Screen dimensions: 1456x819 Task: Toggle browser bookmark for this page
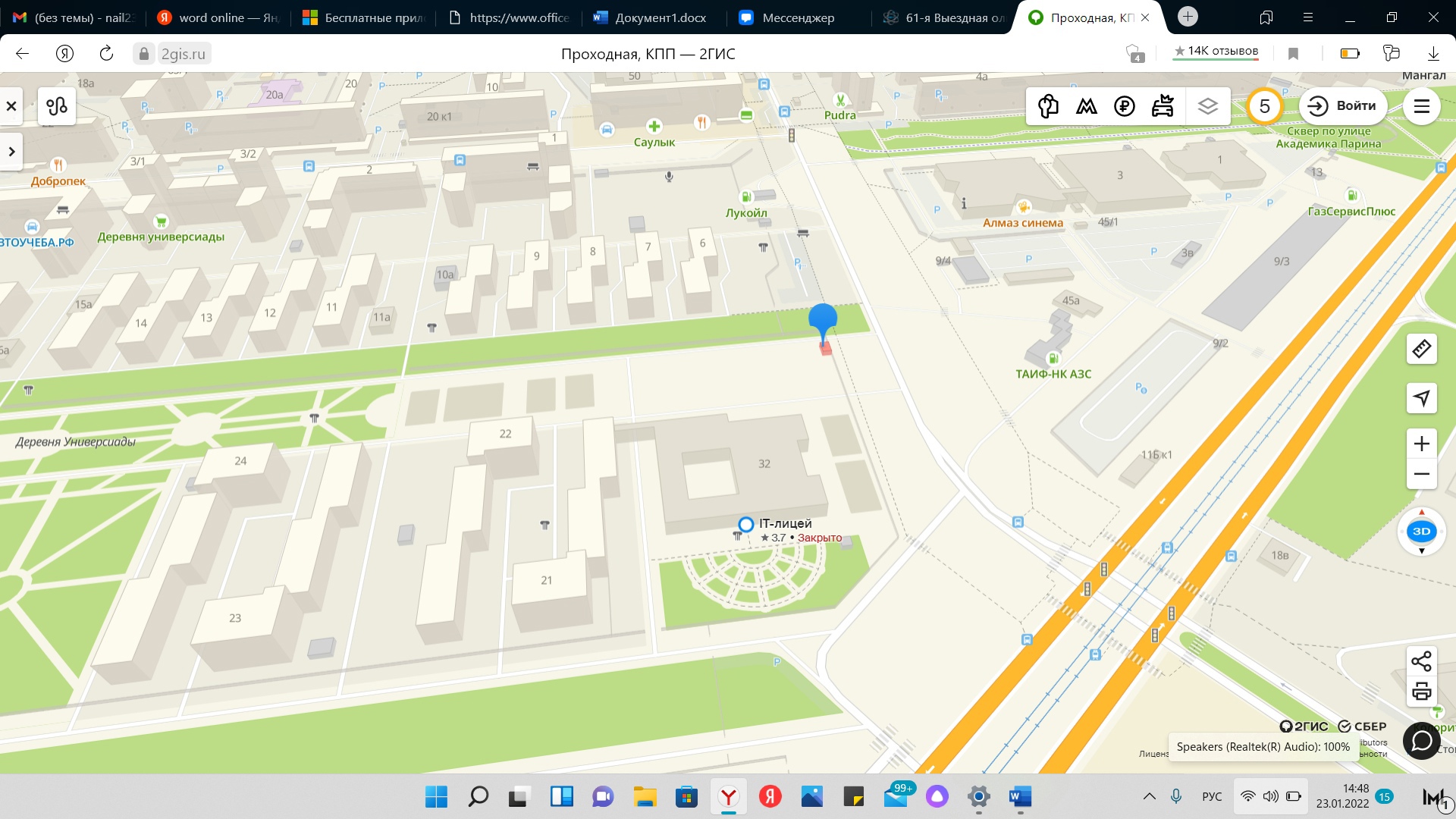click(x=1294, y=54)
